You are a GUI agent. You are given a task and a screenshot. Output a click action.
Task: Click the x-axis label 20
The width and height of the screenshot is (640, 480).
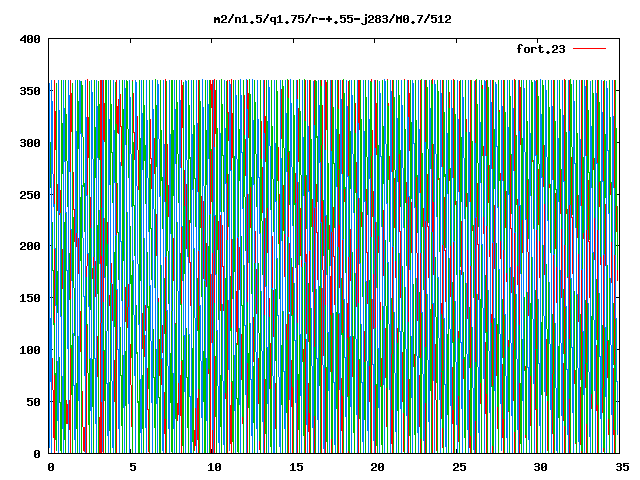pyautogui.click(x=378, y=467)
